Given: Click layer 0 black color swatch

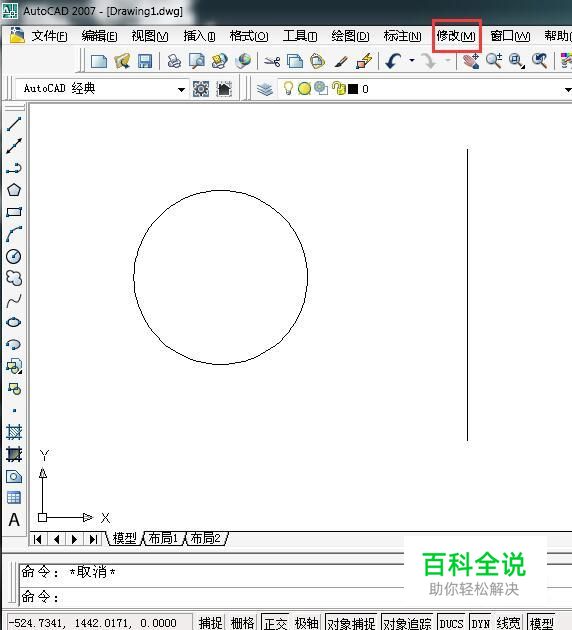Looking at the screenshot, I should [353, 89].
